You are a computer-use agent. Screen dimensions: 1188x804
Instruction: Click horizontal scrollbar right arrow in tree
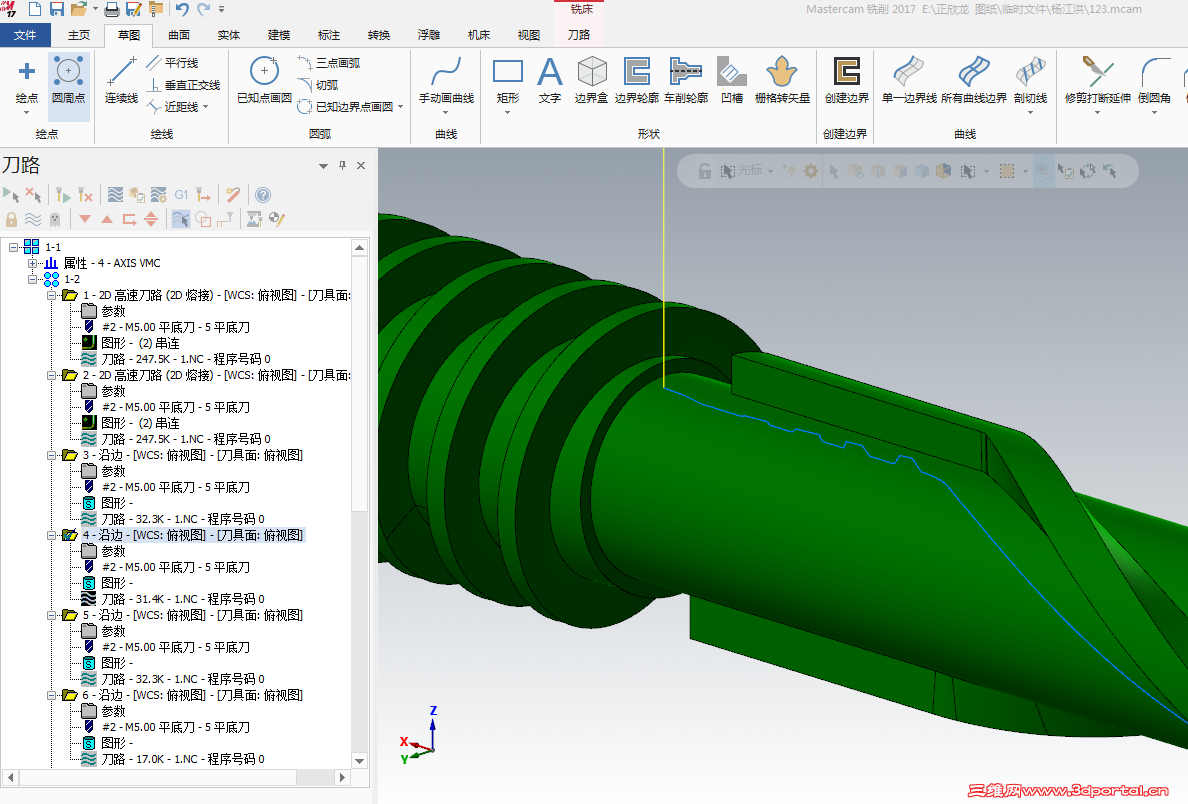[342, 777]
